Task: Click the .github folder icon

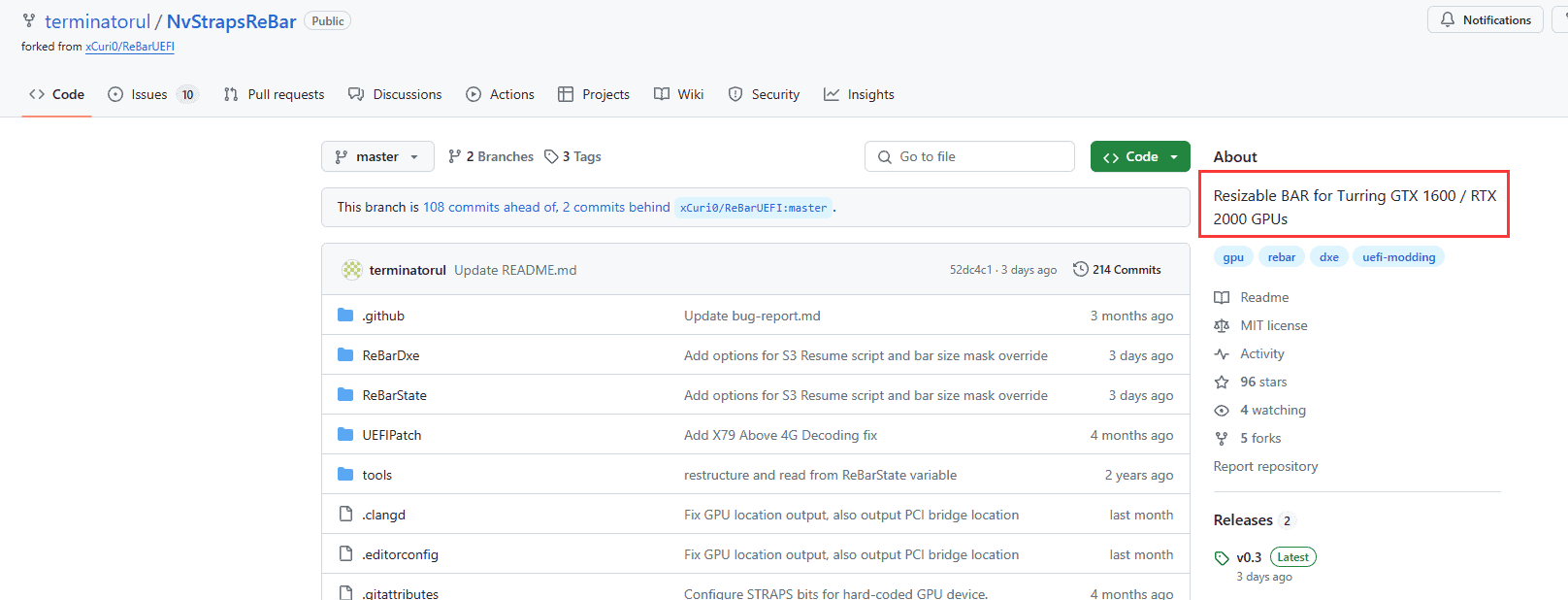Action: 345,315
